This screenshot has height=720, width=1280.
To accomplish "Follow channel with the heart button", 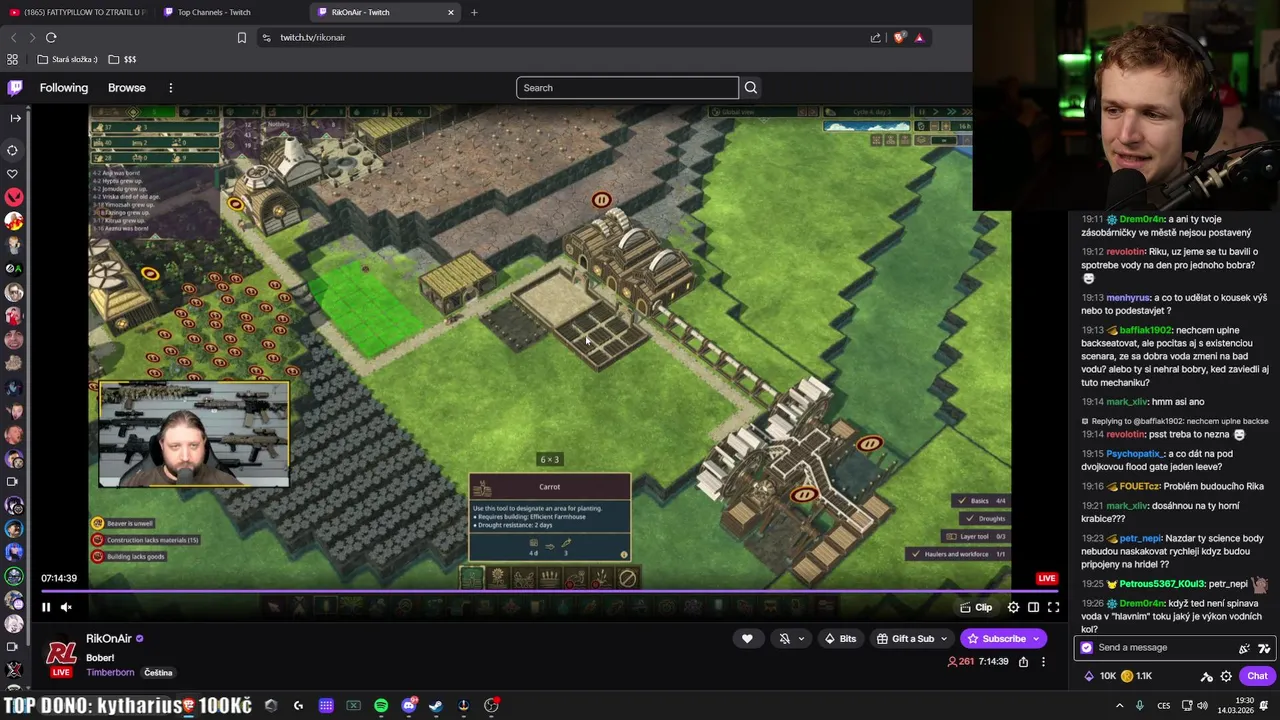I will tap(747, 639).
